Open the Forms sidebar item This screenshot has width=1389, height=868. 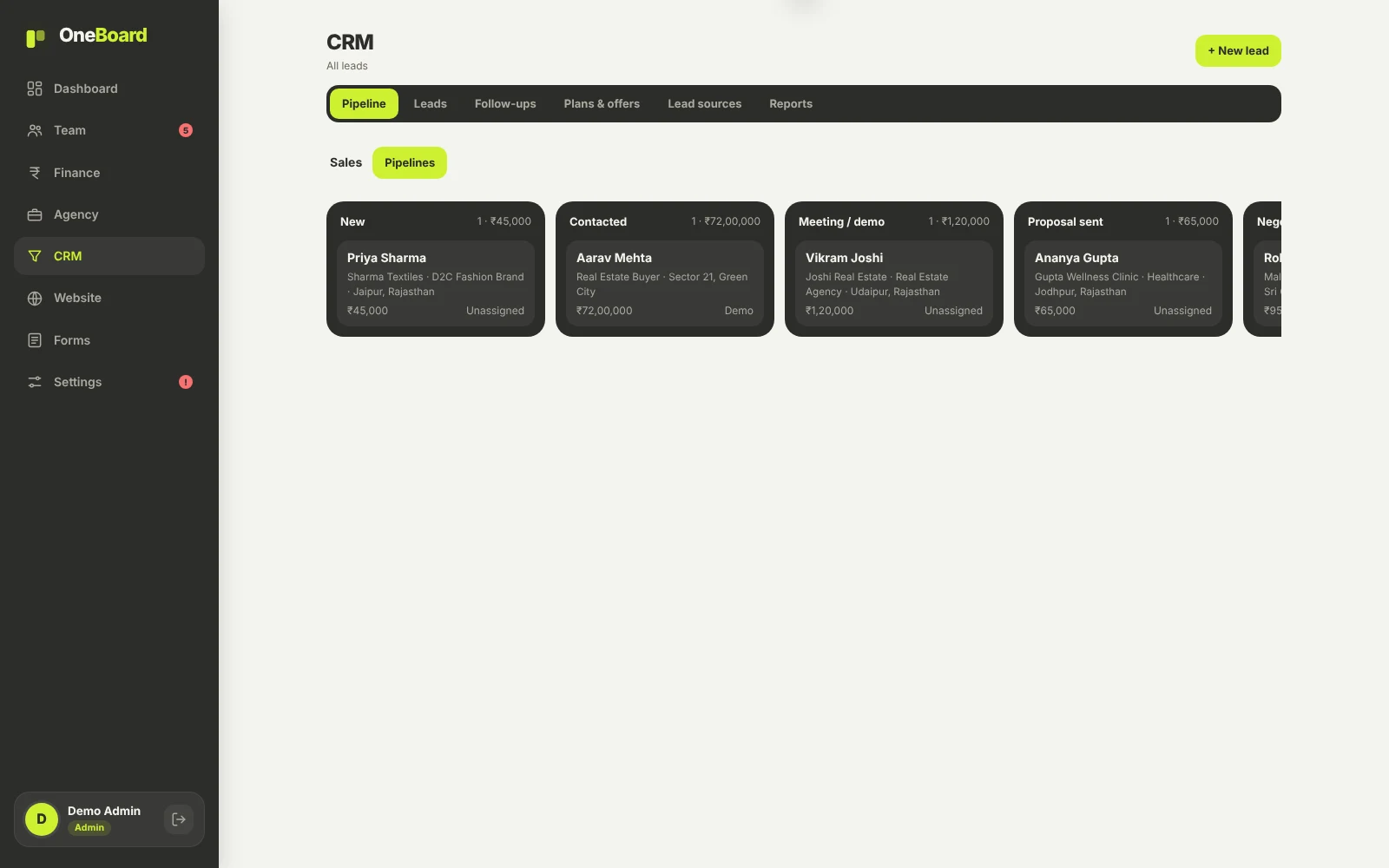pyautogui.click(x=109, y=340)
